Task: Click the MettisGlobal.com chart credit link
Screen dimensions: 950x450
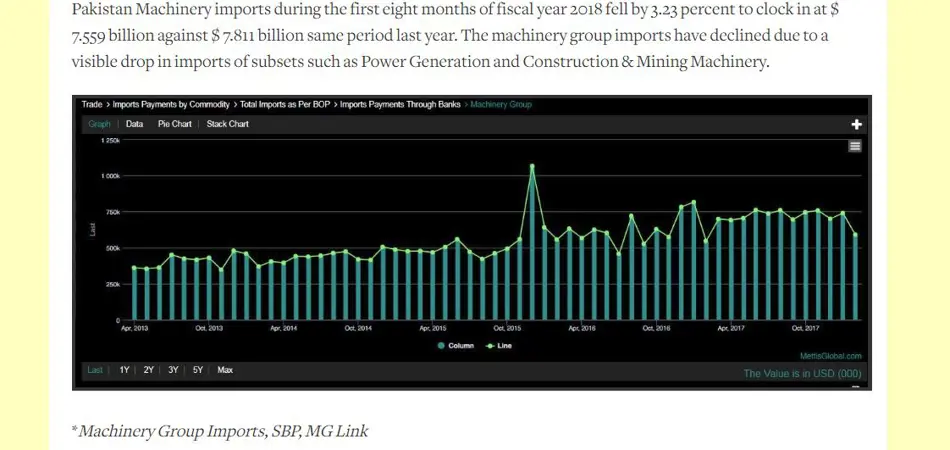Action: coord(830,355)
